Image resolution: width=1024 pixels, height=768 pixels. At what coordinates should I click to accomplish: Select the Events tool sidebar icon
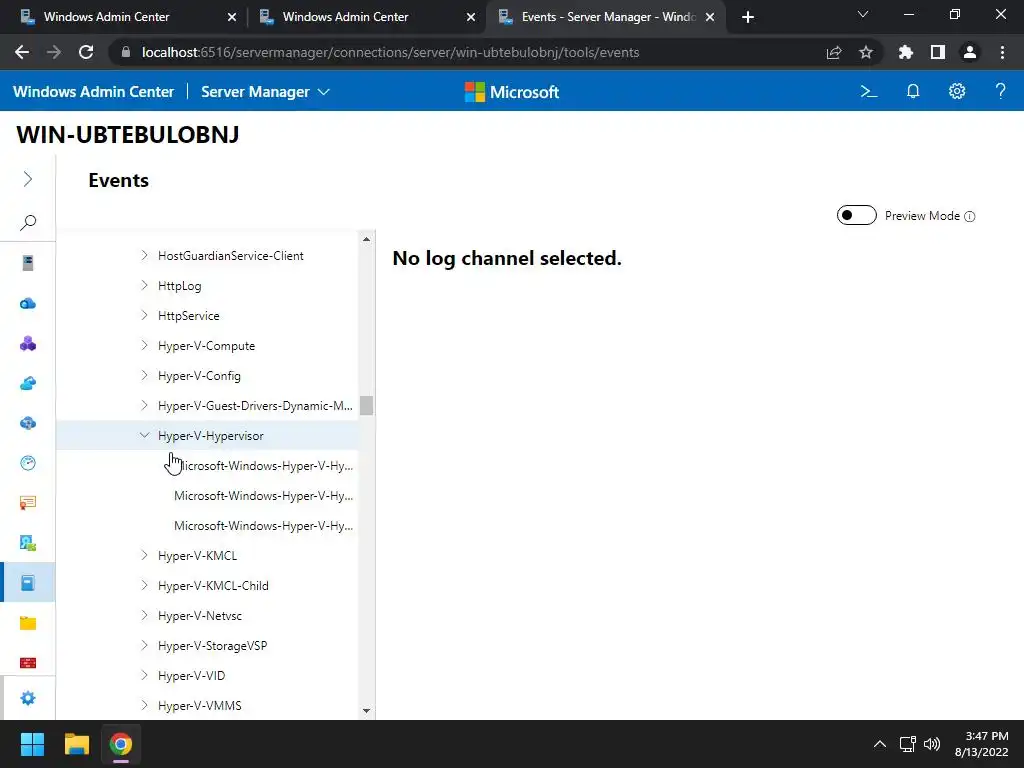click(x=27, y=583)
